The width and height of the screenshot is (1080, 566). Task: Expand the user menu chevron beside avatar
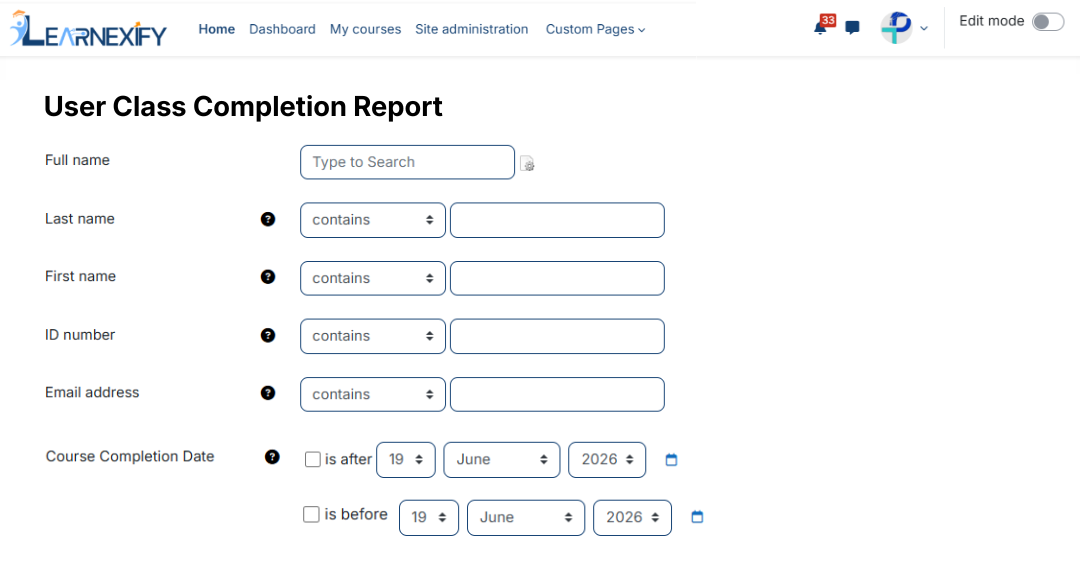click(924, 29)
